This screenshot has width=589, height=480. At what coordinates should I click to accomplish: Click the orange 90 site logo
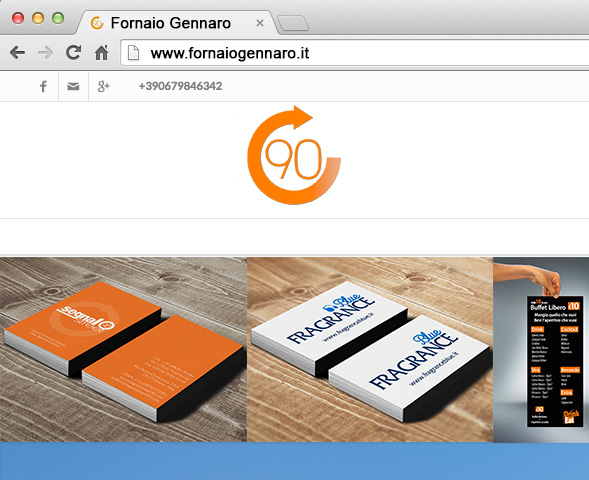[294, 155]
